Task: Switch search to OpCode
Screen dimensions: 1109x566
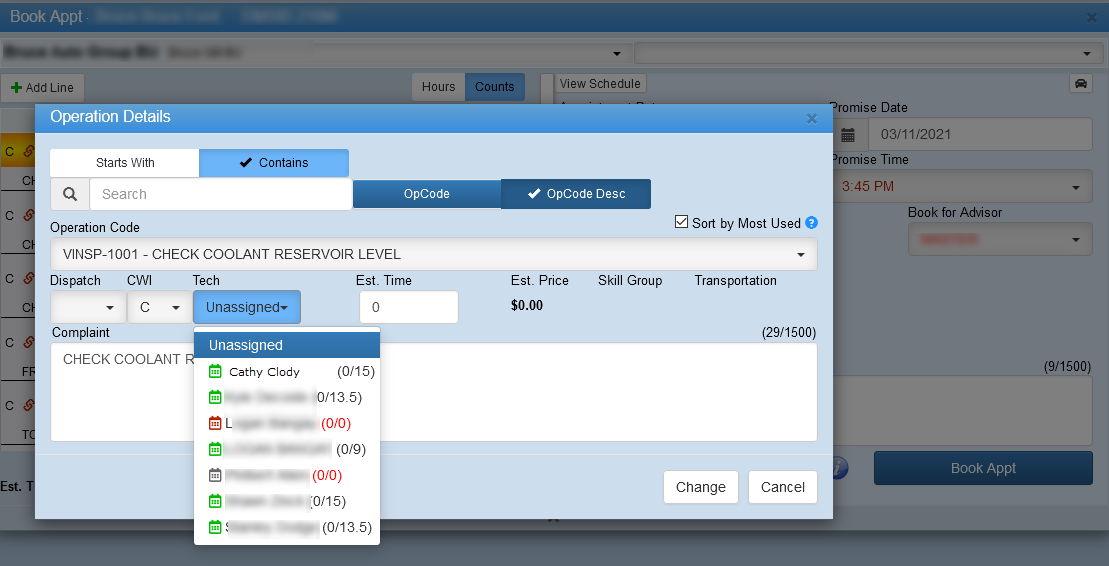Action: tap(426, 194)
